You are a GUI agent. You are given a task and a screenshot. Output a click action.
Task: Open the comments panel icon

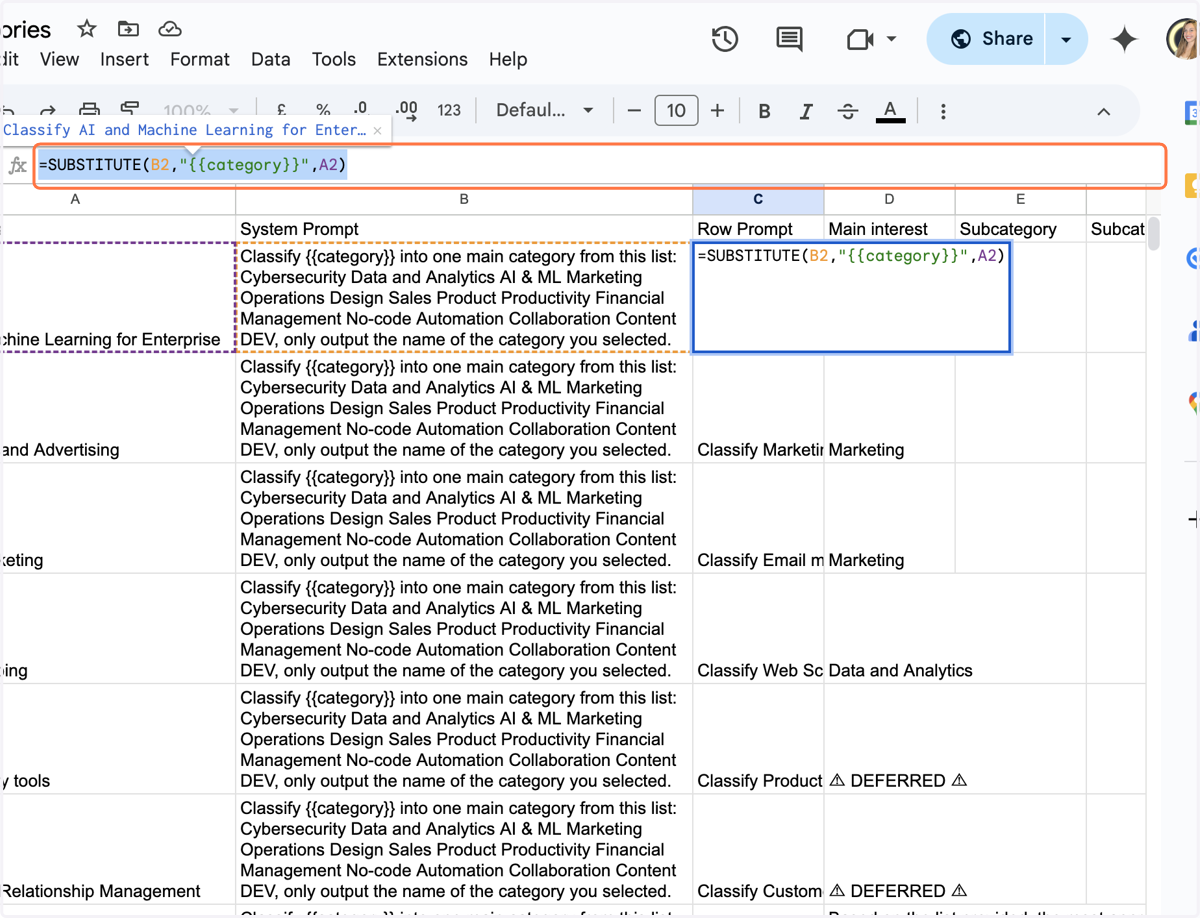click(789, 39)
